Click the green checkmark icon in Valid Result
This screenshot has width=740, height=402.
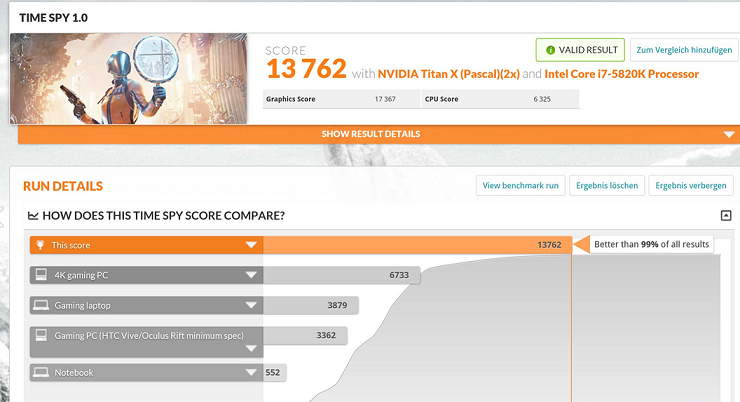547,50
